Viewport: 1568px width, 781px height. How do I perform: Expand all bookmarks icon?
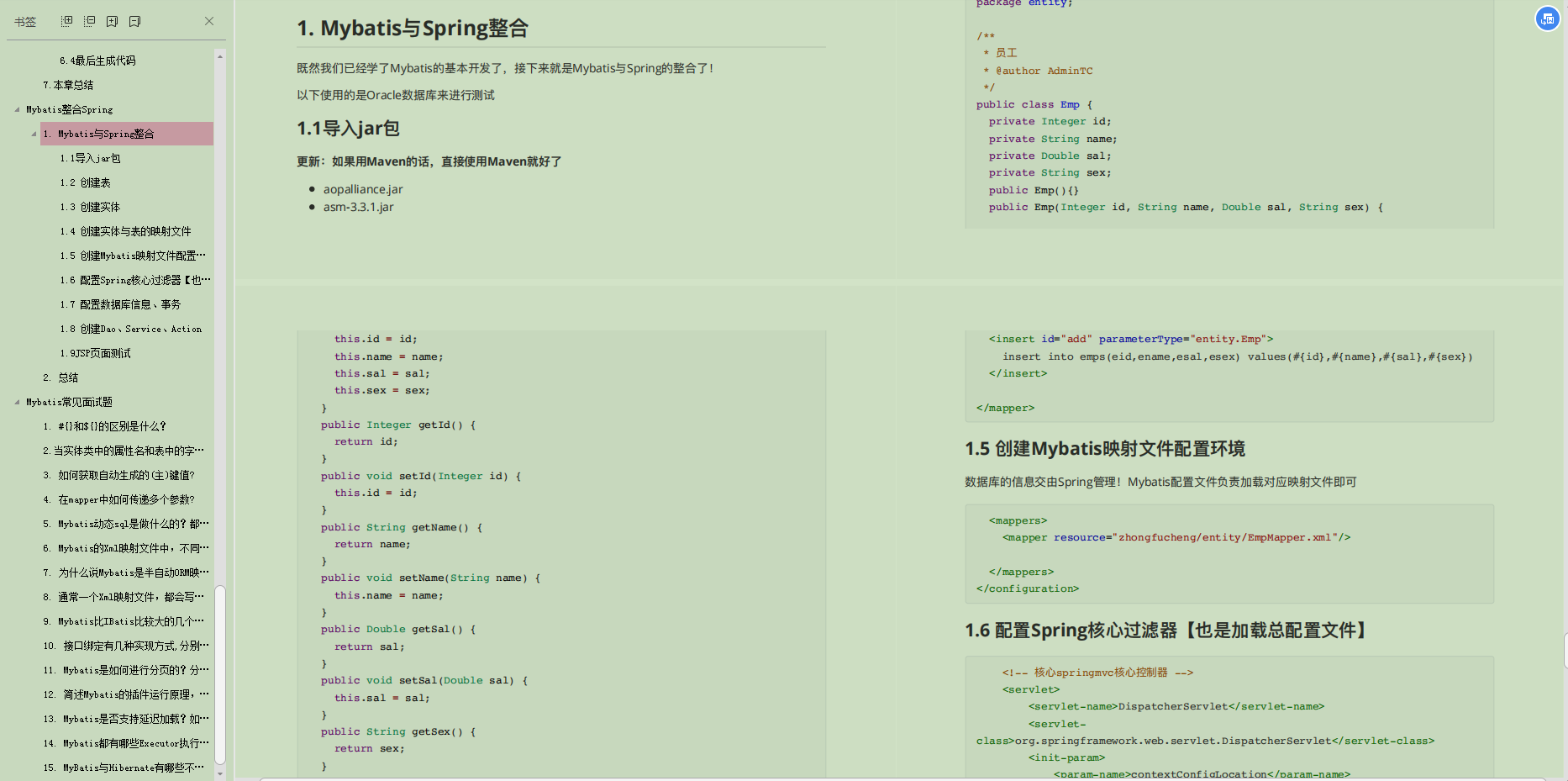tap(67, 21)
